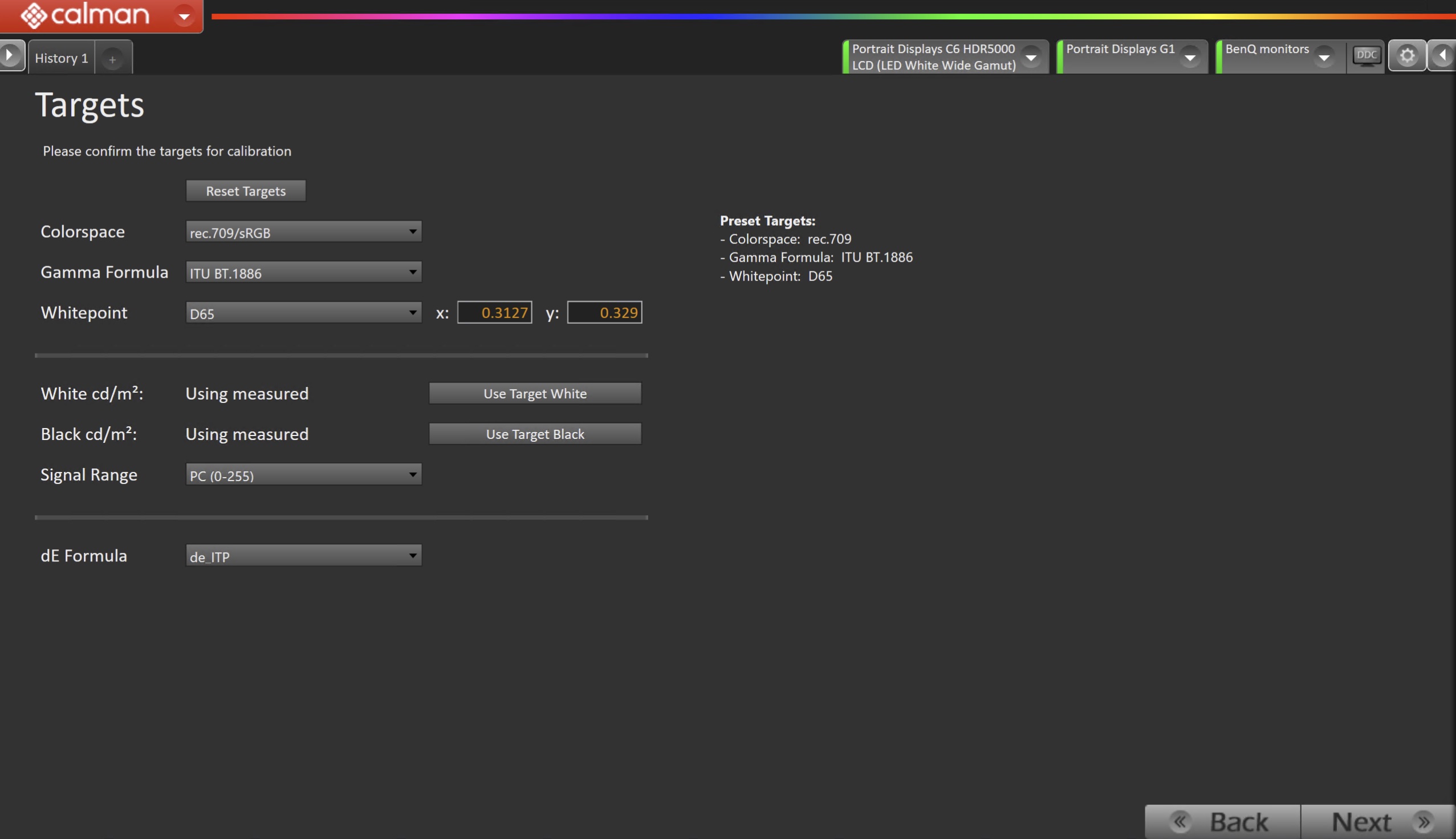Click the Calman logo
The height and width of the screenshot is (839, 1456).
pos(87,15)
